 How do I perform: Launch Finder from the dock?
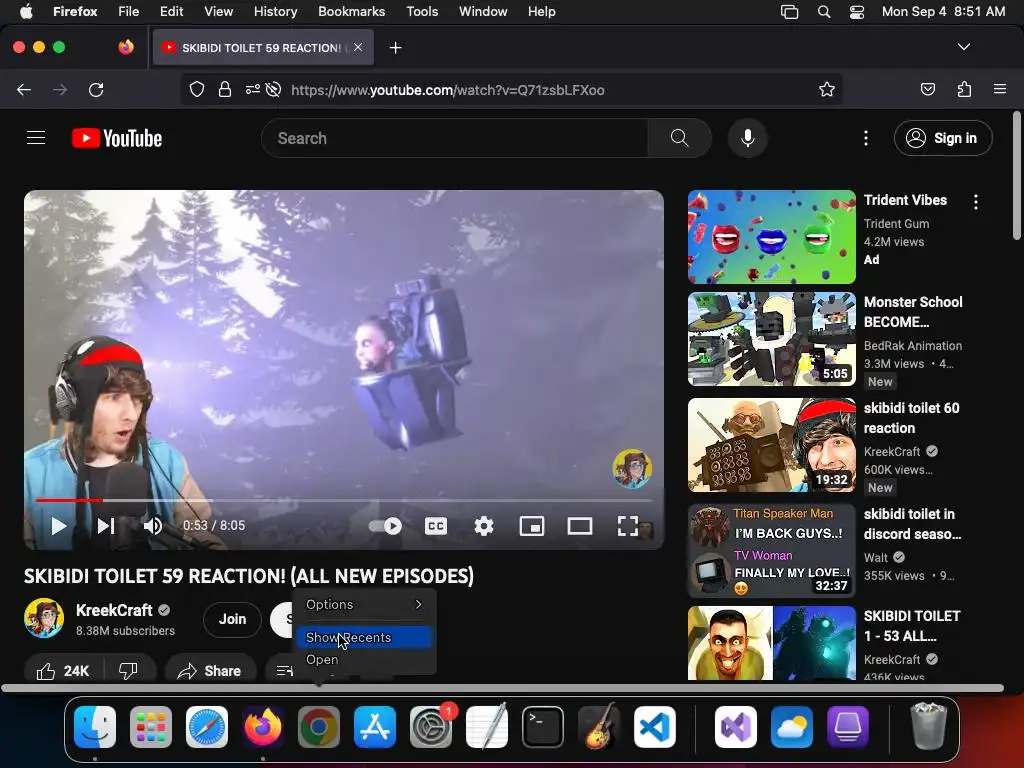point(95,727)
